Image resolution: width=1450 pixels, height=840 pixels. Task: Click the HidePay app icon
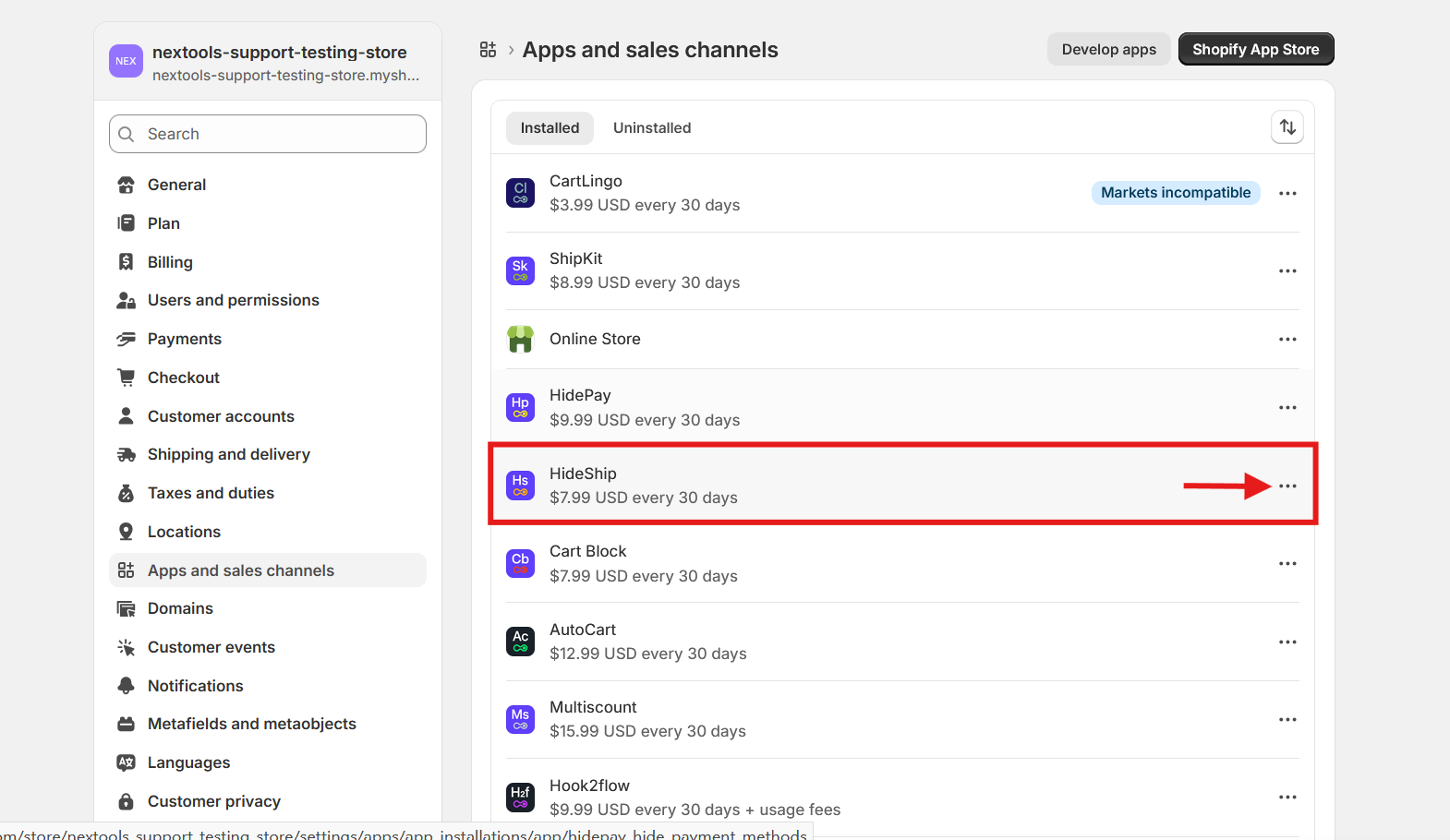[x=520, y=407]
